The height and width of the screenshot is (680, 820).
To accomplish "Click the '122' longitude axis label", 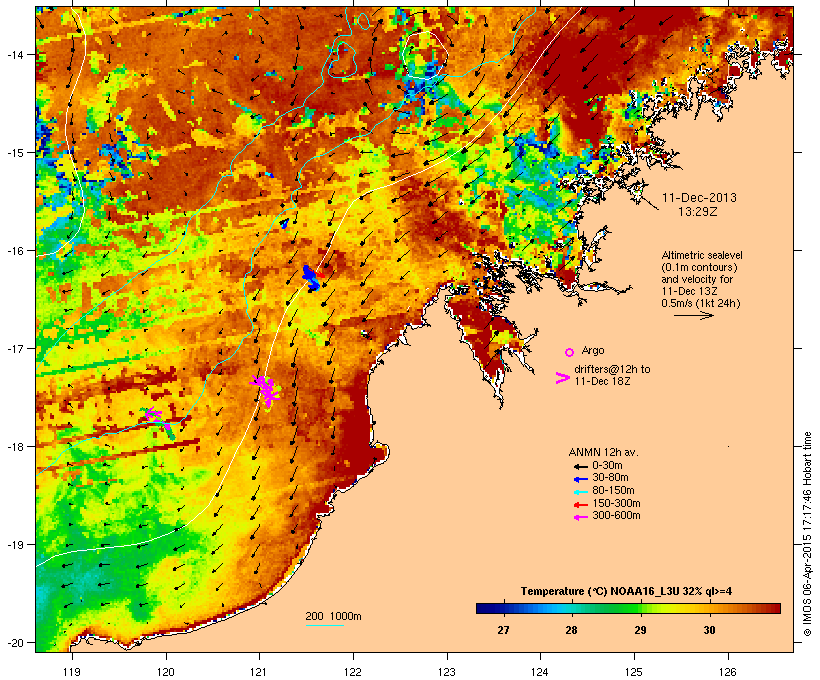I will click(353, 672).
